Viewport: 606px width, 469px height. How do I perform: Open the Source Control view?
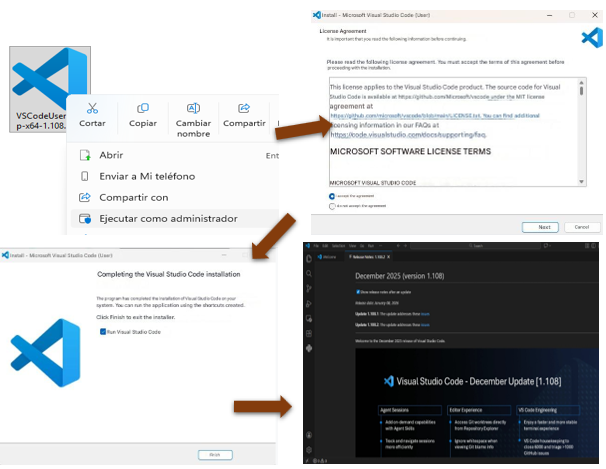click(309, 289)
